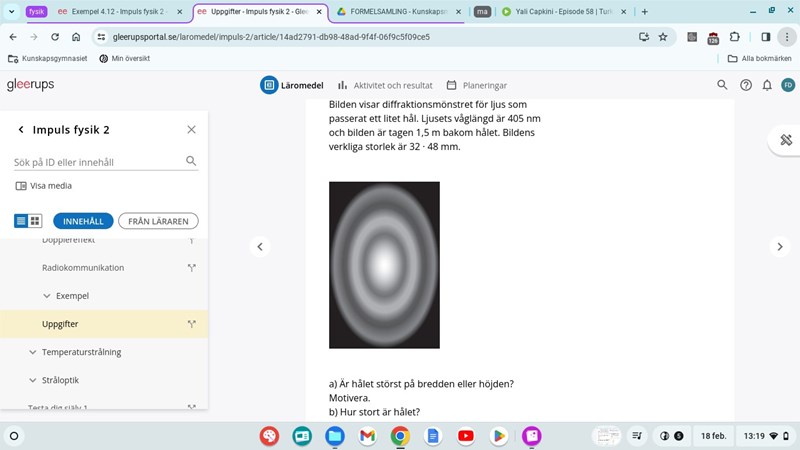Launch YouTube from the shelf

(x=465, y=436)
